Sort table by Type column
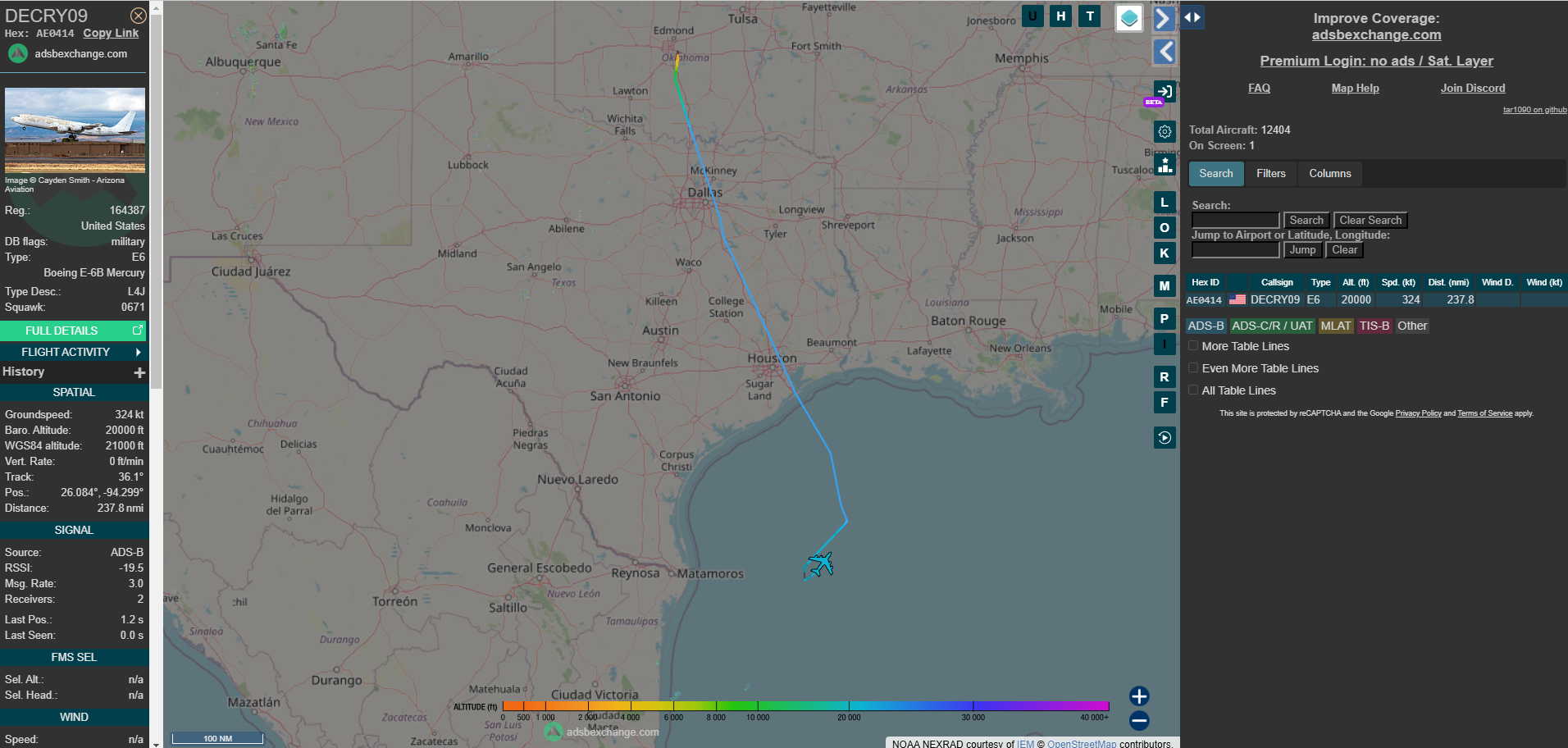 (1320, 282)
